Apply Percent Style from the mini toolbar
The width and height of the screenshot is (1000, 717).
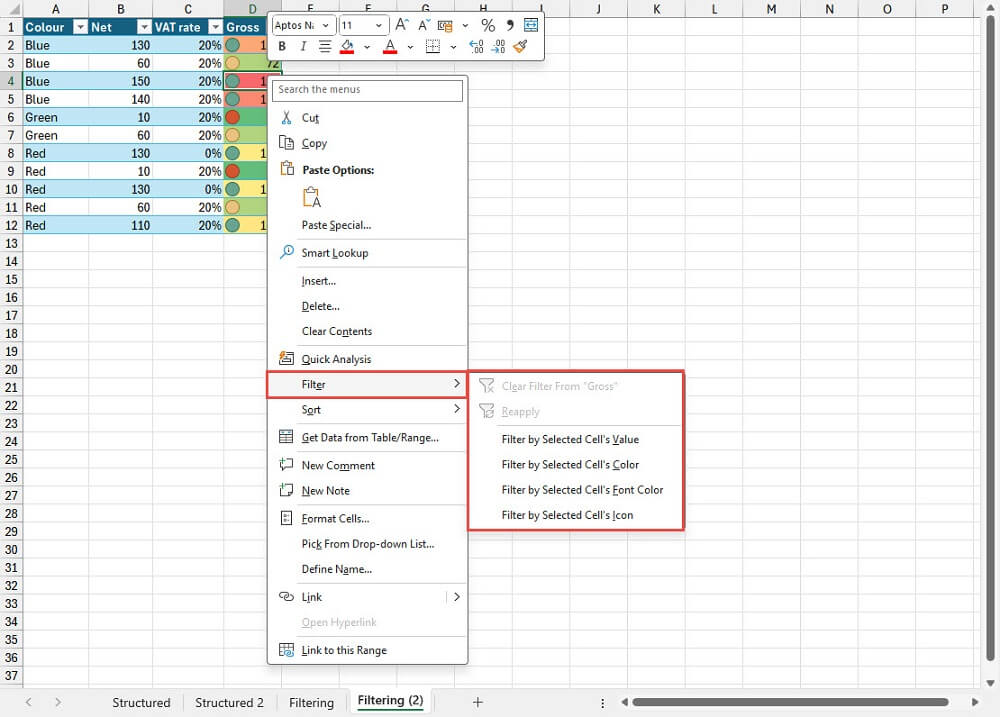(x=488, y=25)
